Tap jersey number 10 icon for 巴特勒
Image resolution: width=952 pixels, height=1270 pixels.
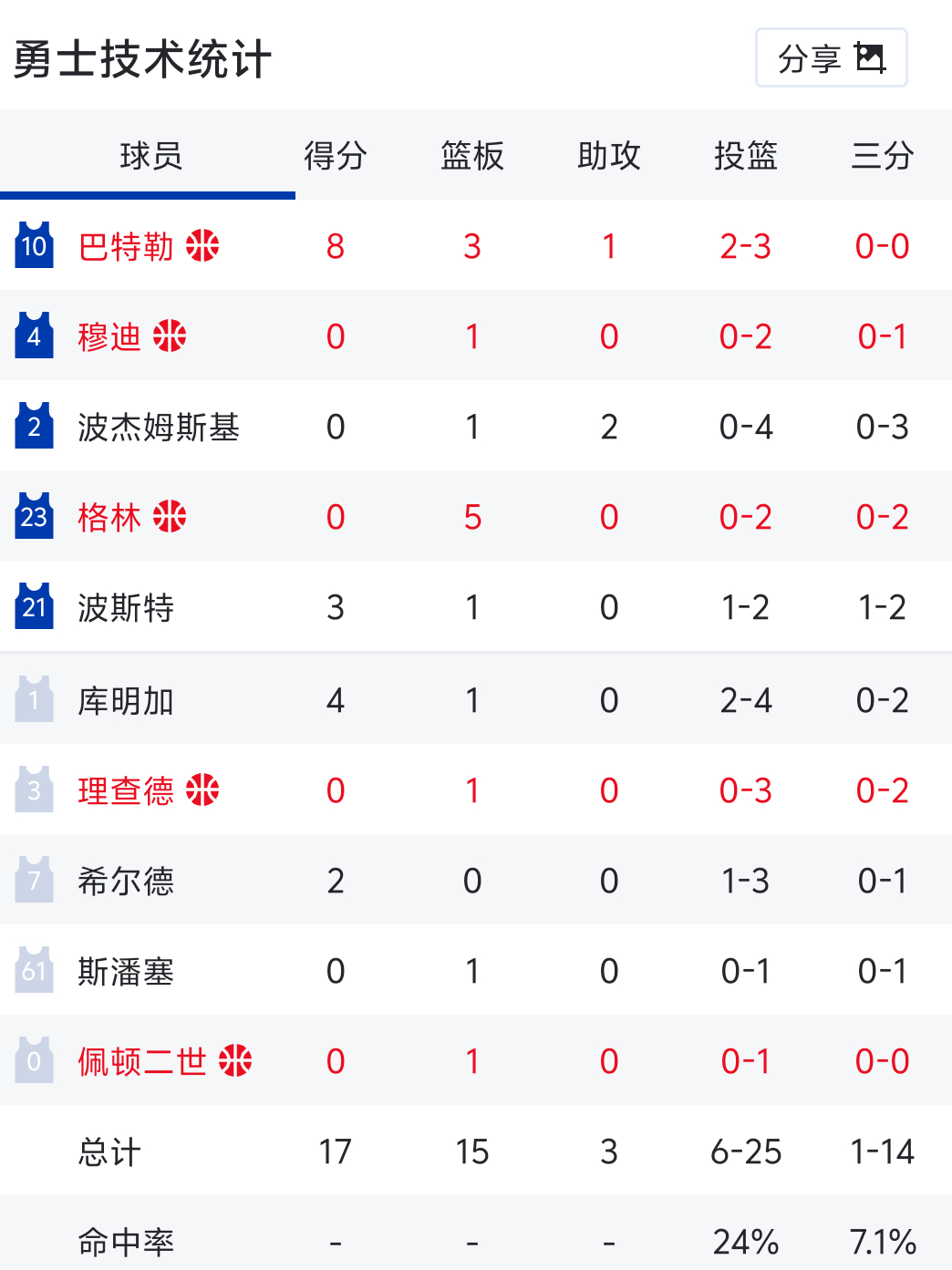pyautogui.click(x=34, y=244)
